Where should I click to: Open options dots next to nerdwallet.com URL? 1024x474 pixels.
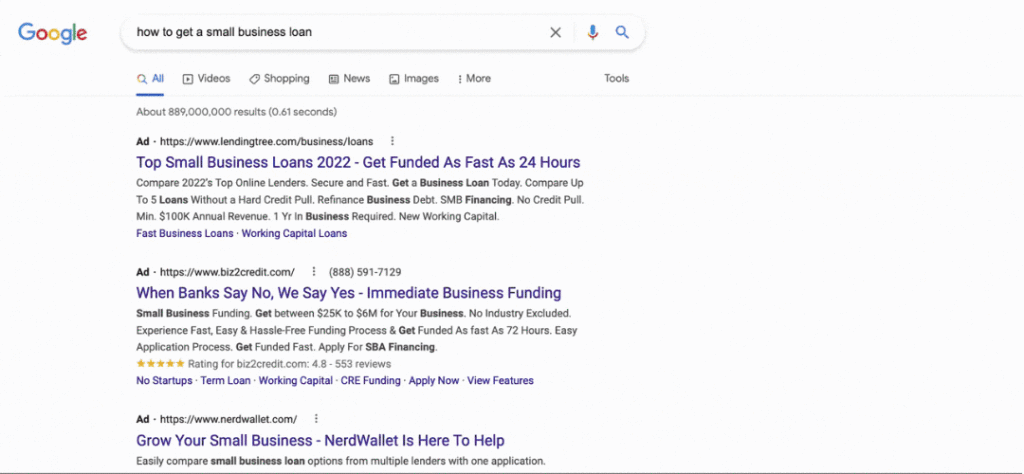click(x=316, y=419)
